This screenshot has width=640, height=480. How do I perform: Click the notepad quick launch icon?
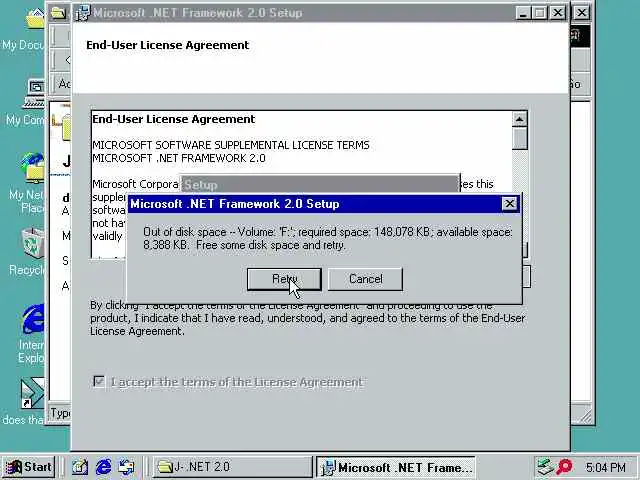[80, 467]
